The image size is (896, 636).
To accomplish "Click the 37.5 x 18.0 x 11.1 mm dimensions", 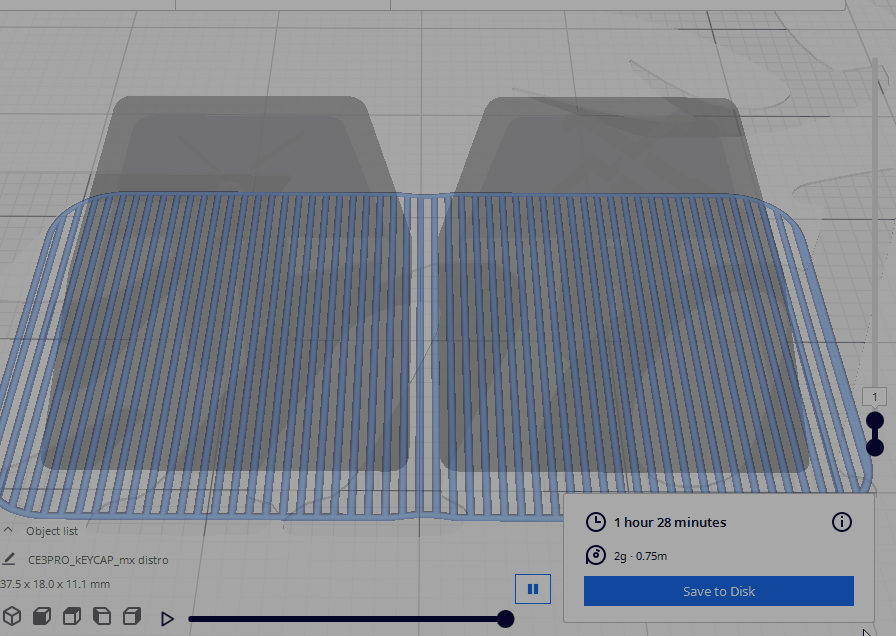I will tap(55, 584).
